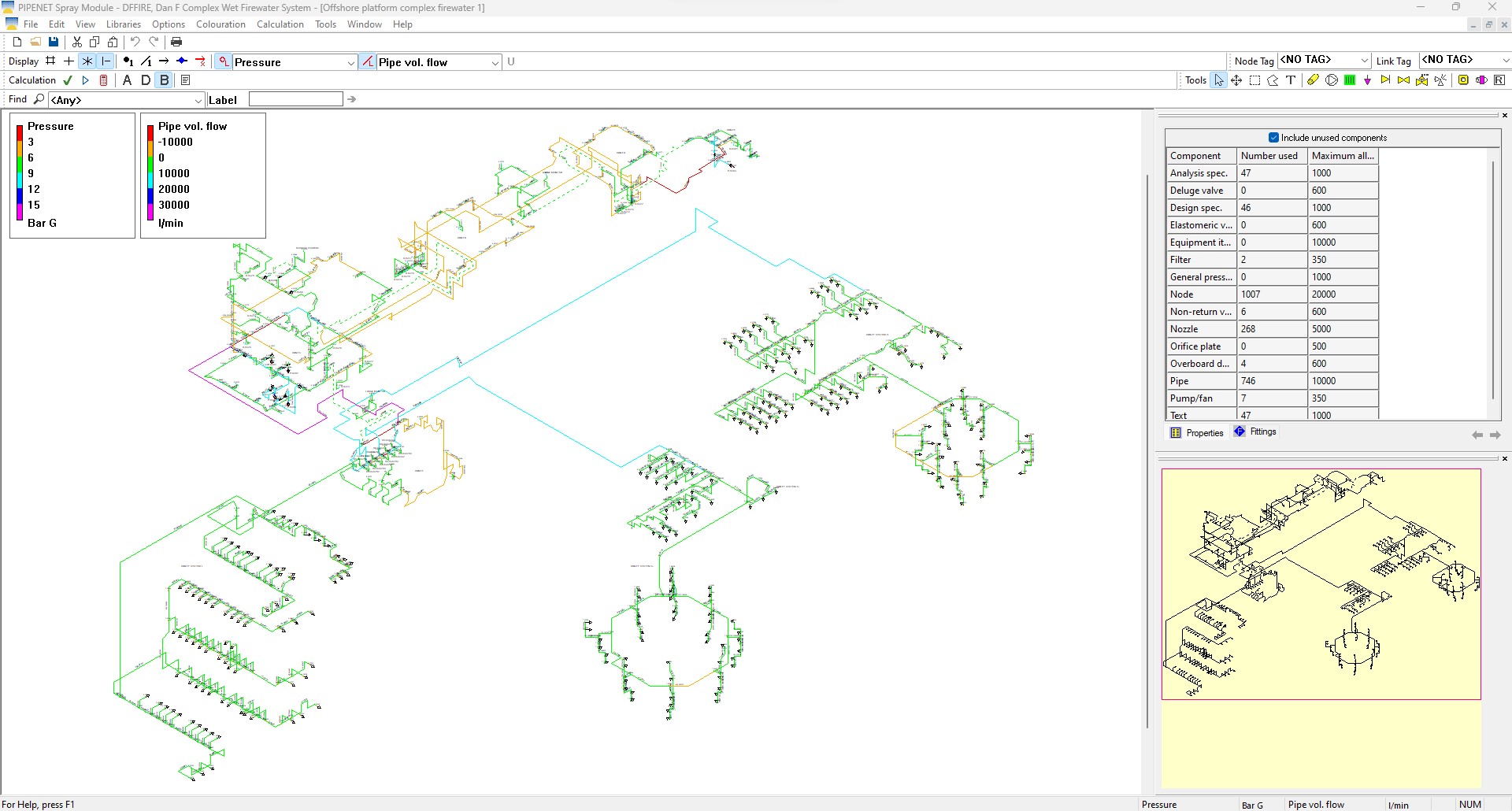Toggle link label display button
The height and width of the screenshot is (811, 1512).
click(146, 61)
